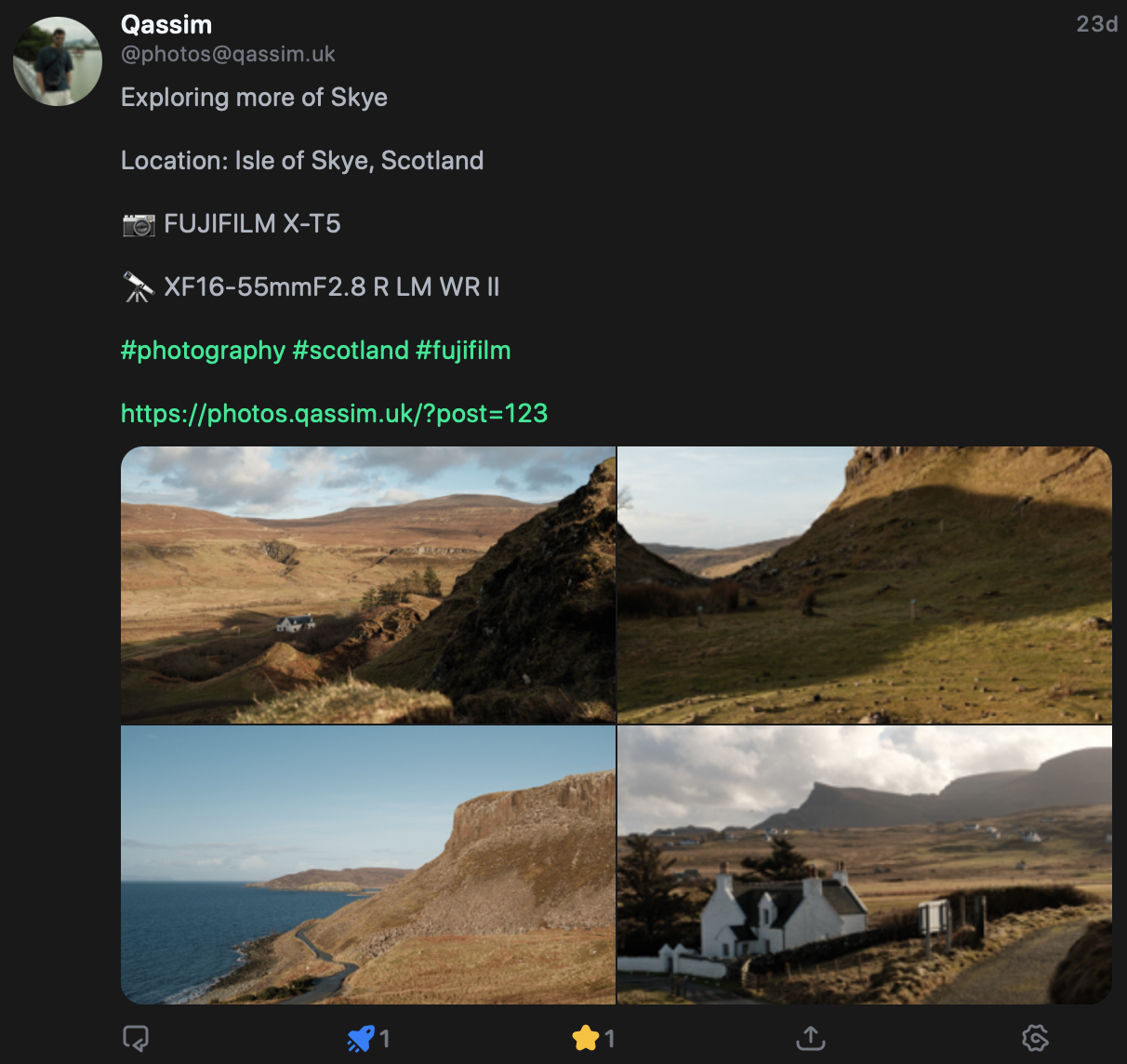The height and width of the screenshot is (1064, 1127).
Task: Click the display name Qassim
Action: click(x=166, y=25)
